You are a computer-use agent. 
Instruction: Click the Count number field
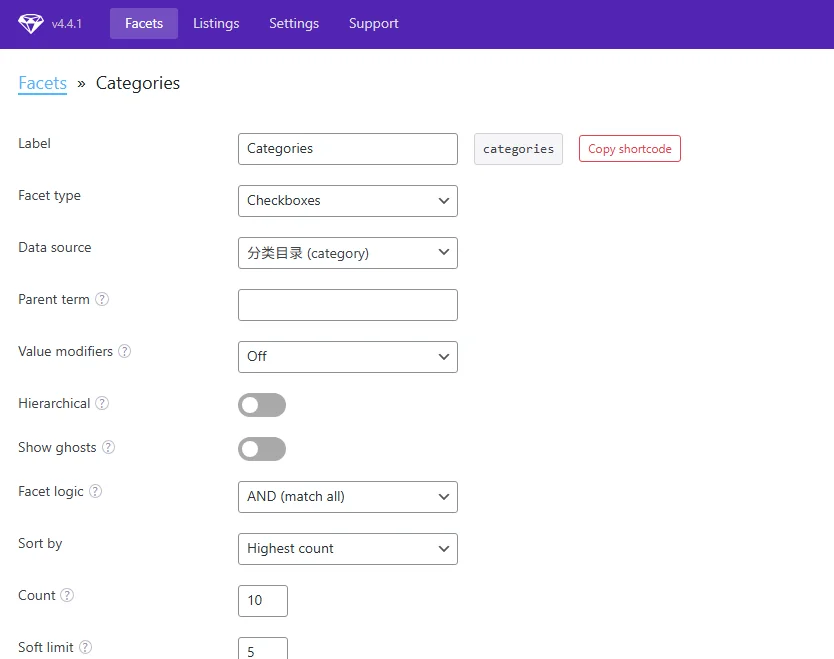click(263, 601)
